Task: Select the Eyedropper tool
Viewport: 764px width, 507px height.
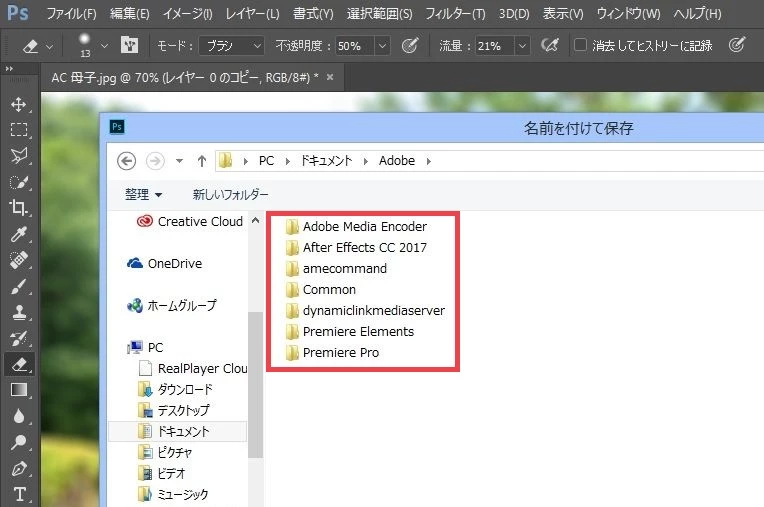Action: pyautogui.click(x=19, y=234)
